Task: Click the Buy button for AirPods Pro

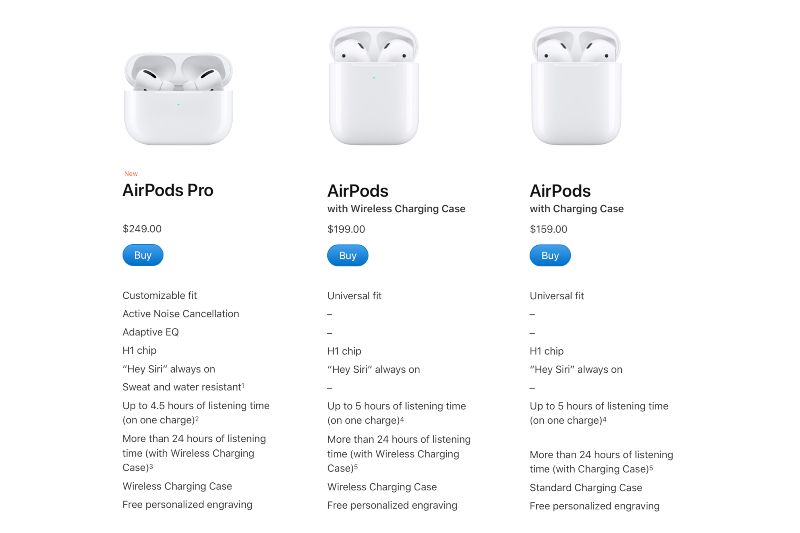Action: pos(143,255)
